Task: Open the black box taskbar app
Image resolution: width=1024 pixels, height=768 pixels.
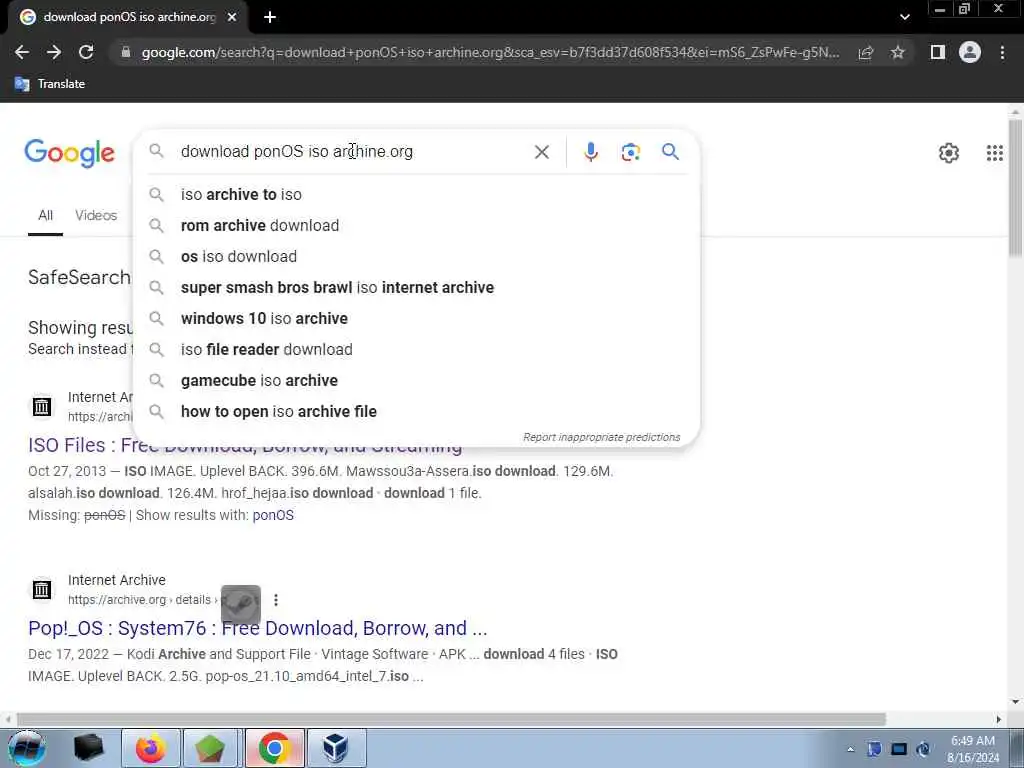Action: point(89,748)
